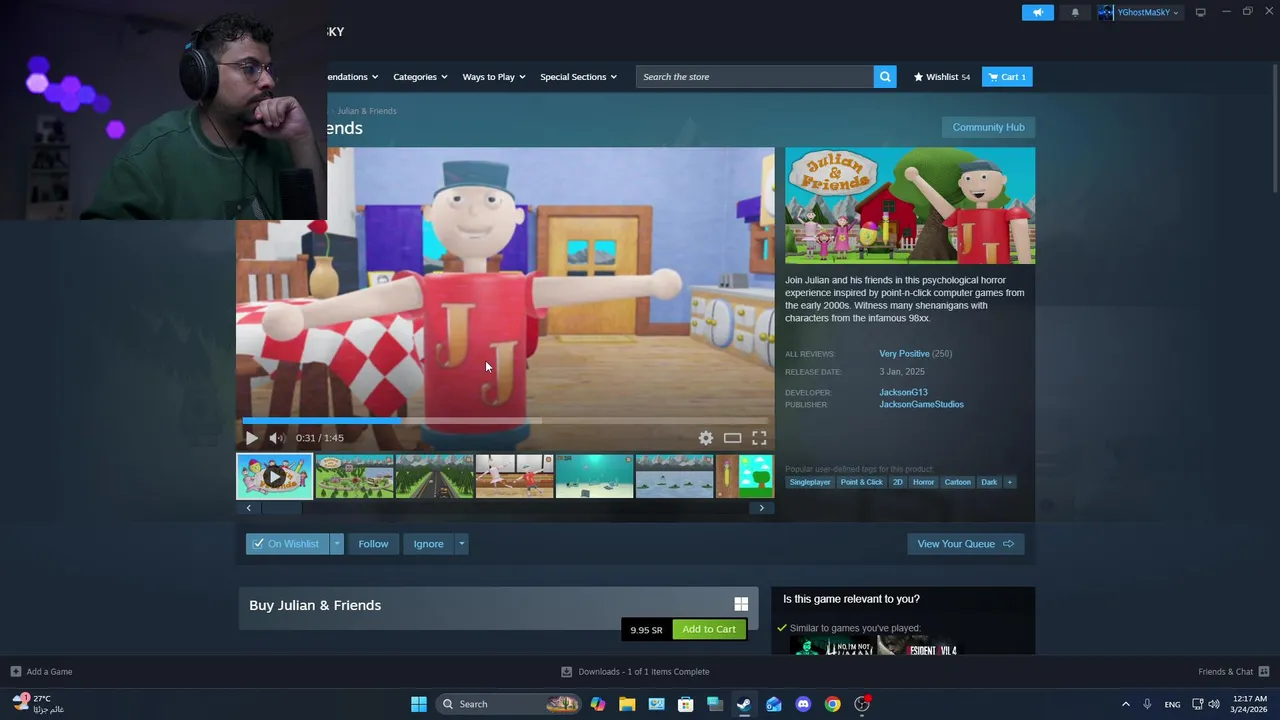Seek on the trailer progress bar

pos(505,421)
